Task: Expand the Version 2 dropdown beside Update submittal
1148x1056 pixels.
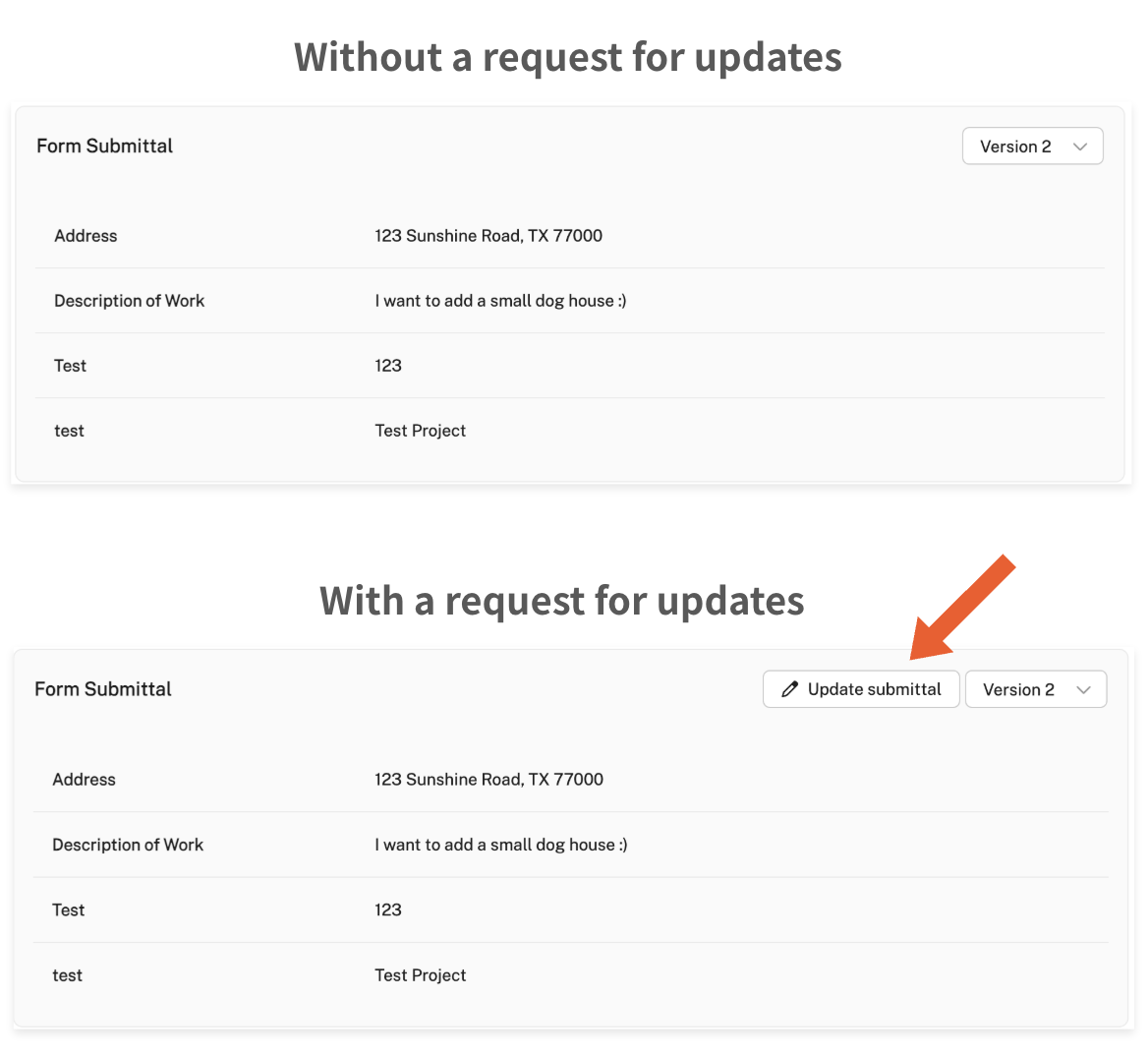Action: tap(1035, 689)
